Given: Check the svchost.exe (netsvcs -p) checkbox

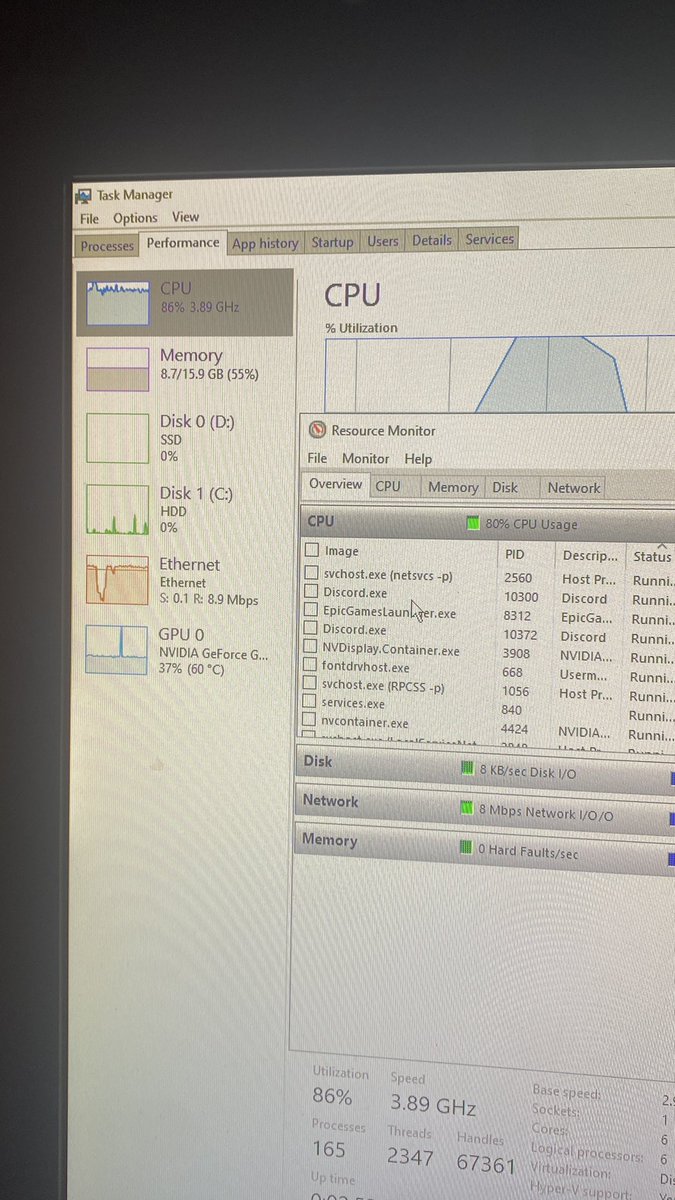Looking at the screenshot, I should tap(311, 573).
